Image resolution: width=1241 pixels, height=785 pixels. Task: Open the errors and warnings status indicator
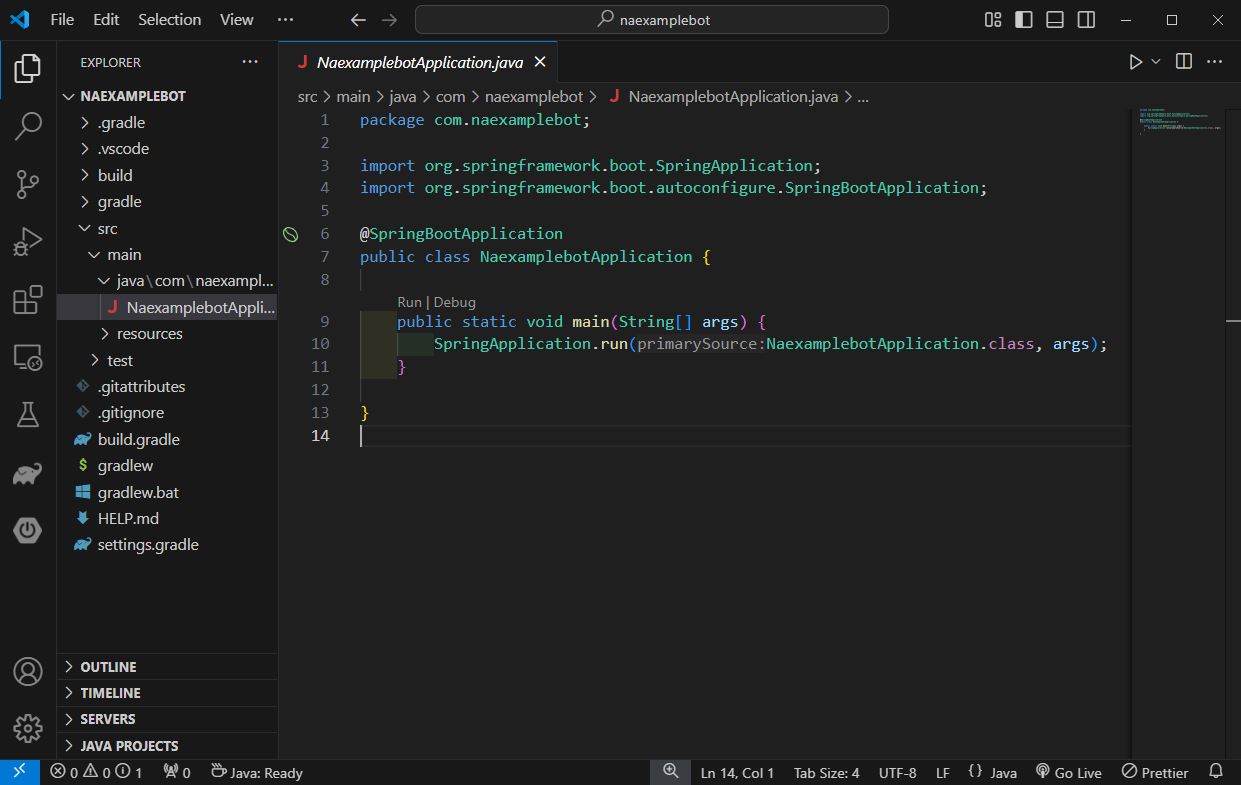click(x=96, y=772)
